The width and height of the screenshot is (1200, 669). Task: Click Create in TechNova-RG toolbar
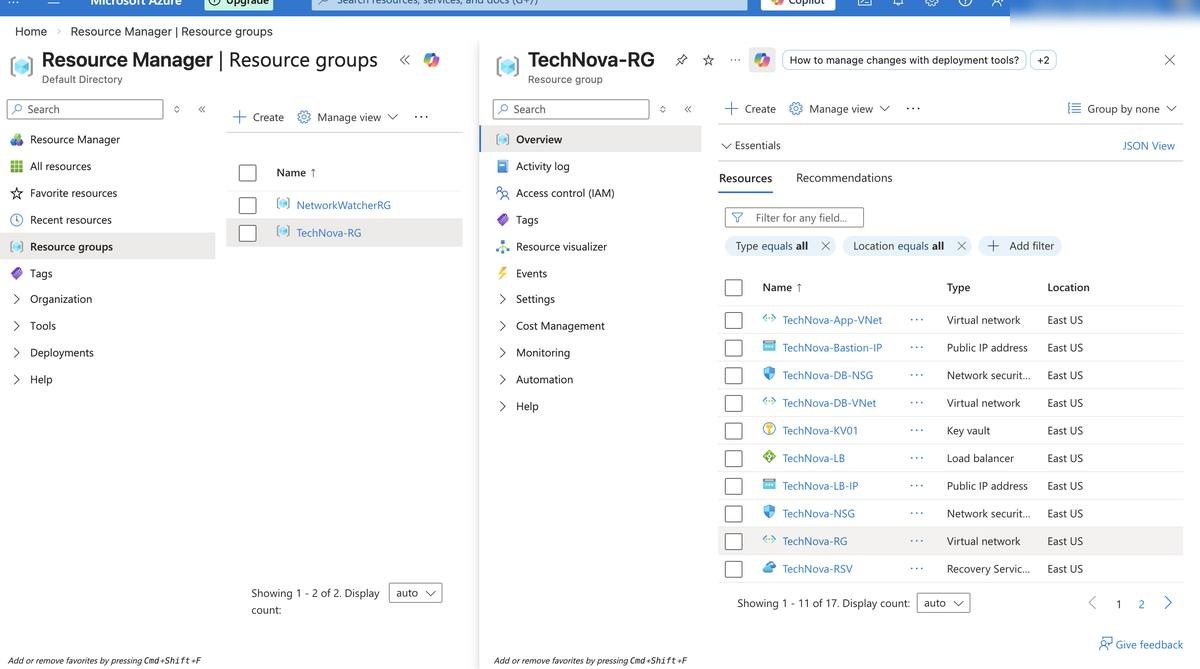[750, 109]
